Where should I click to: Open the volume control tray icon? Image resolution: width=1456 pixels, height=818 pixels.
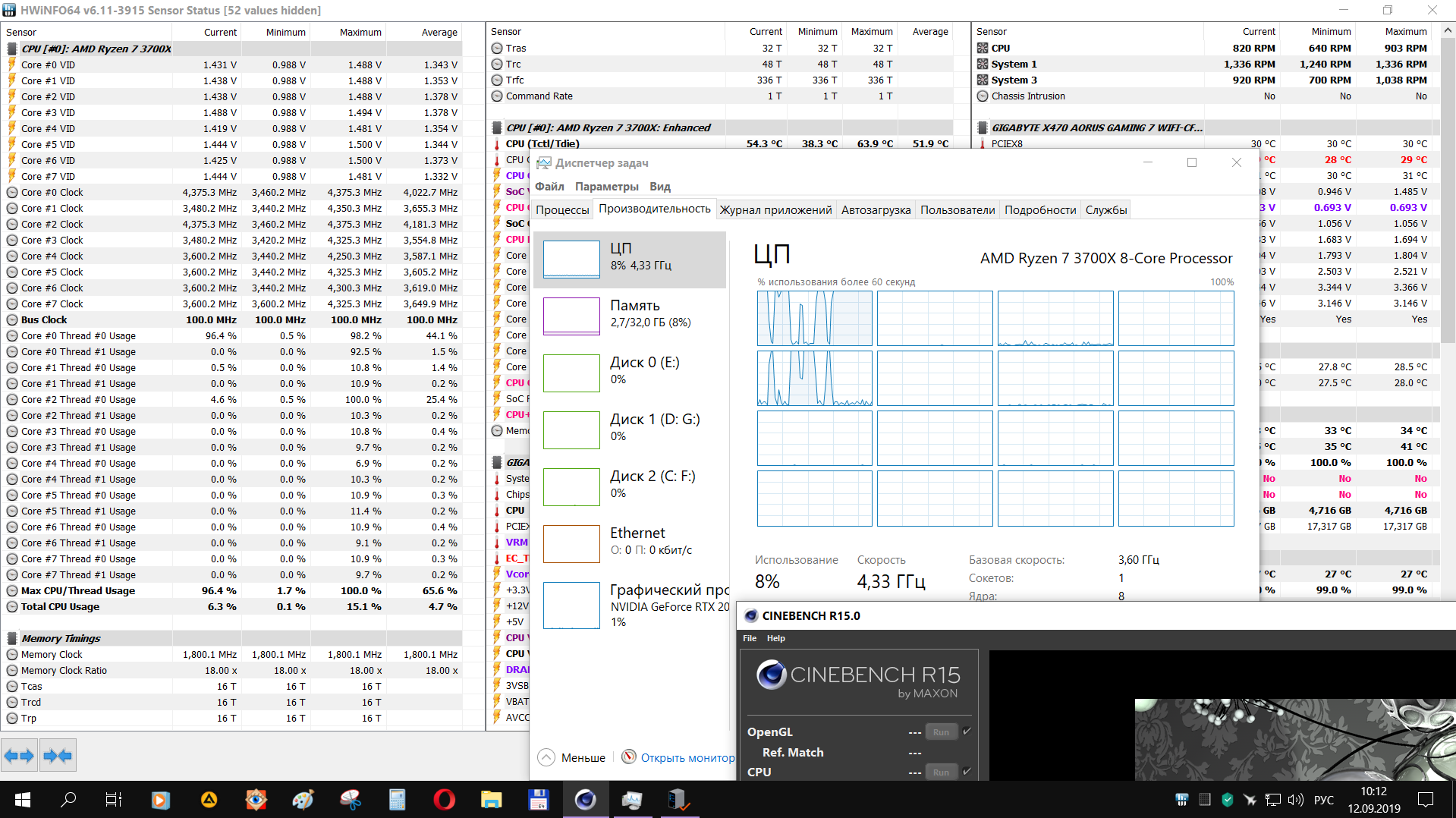[1295, 799]
